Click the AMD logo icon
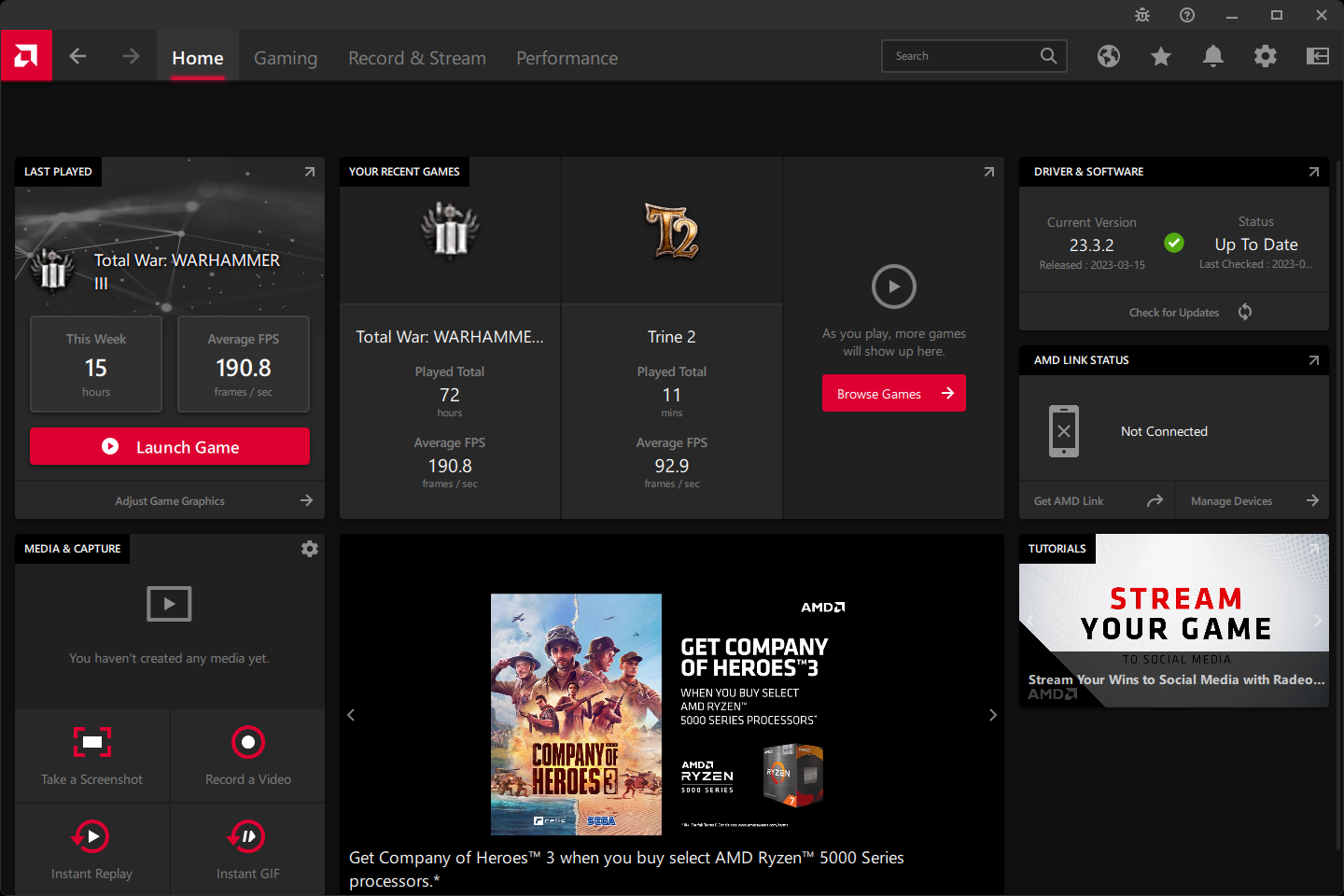Image resolution: width=1344 pixels, height=896 pixels. [26, 56]
